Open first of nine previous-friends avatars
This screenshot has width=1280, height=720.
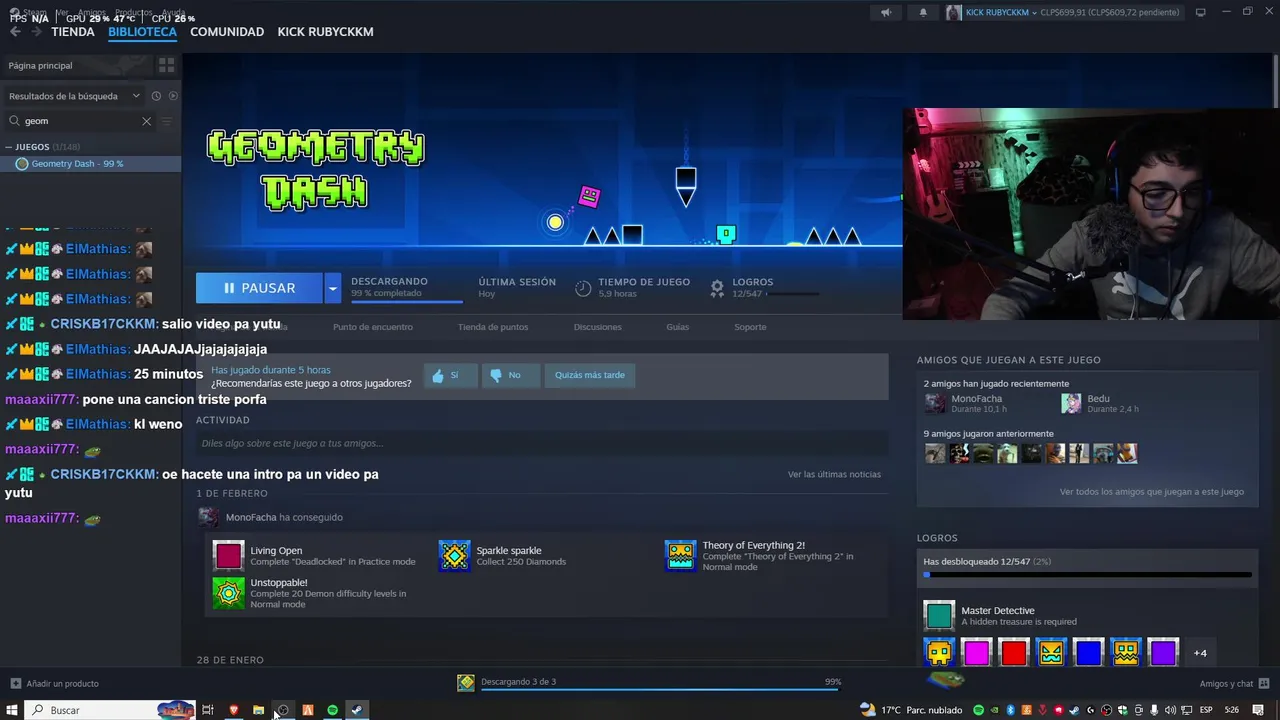(x=935, y=454)
